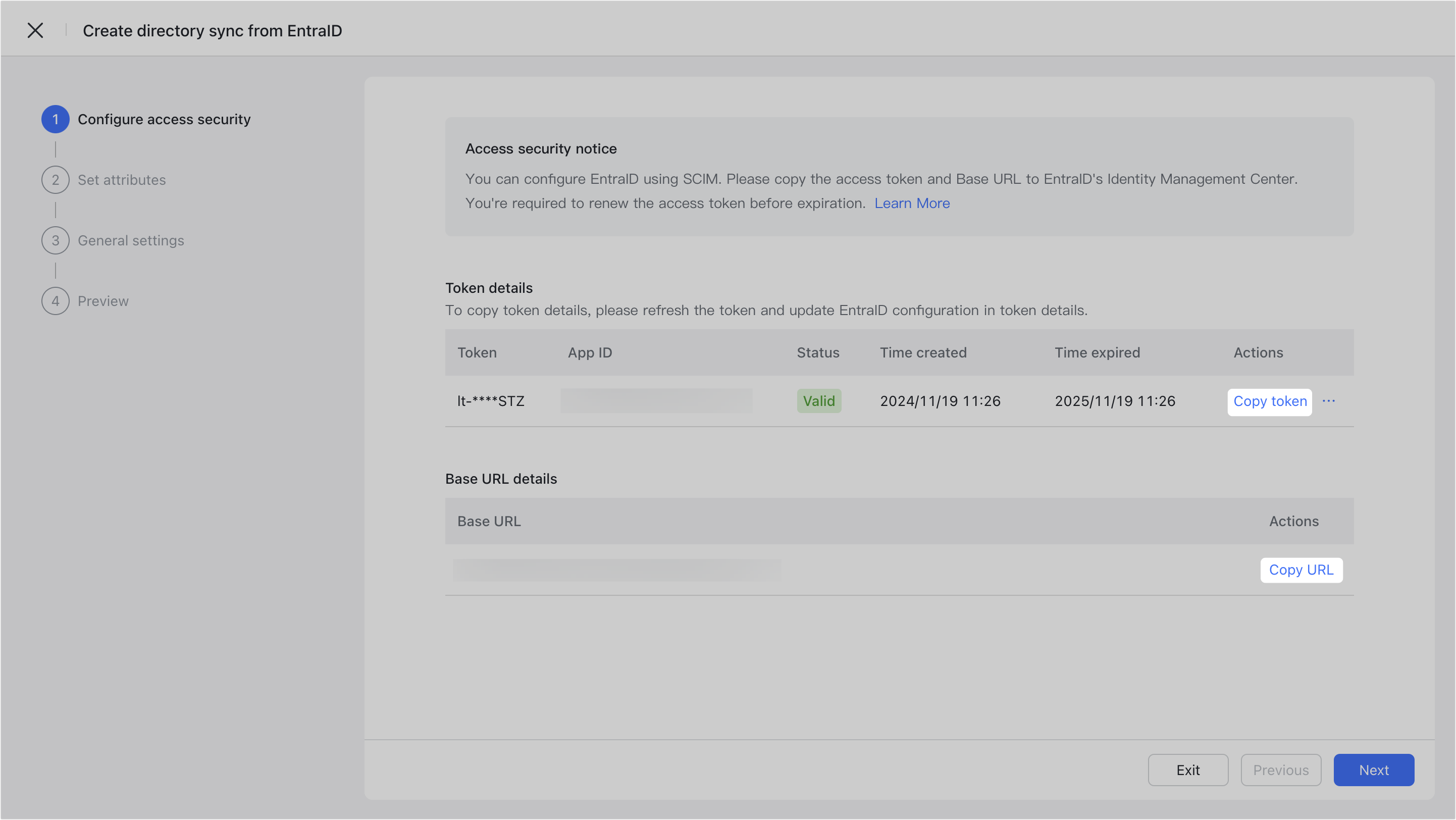The image size is (1456, 820).
Task: Select step 1 Configure access security
Action: [x=164, y=119]
